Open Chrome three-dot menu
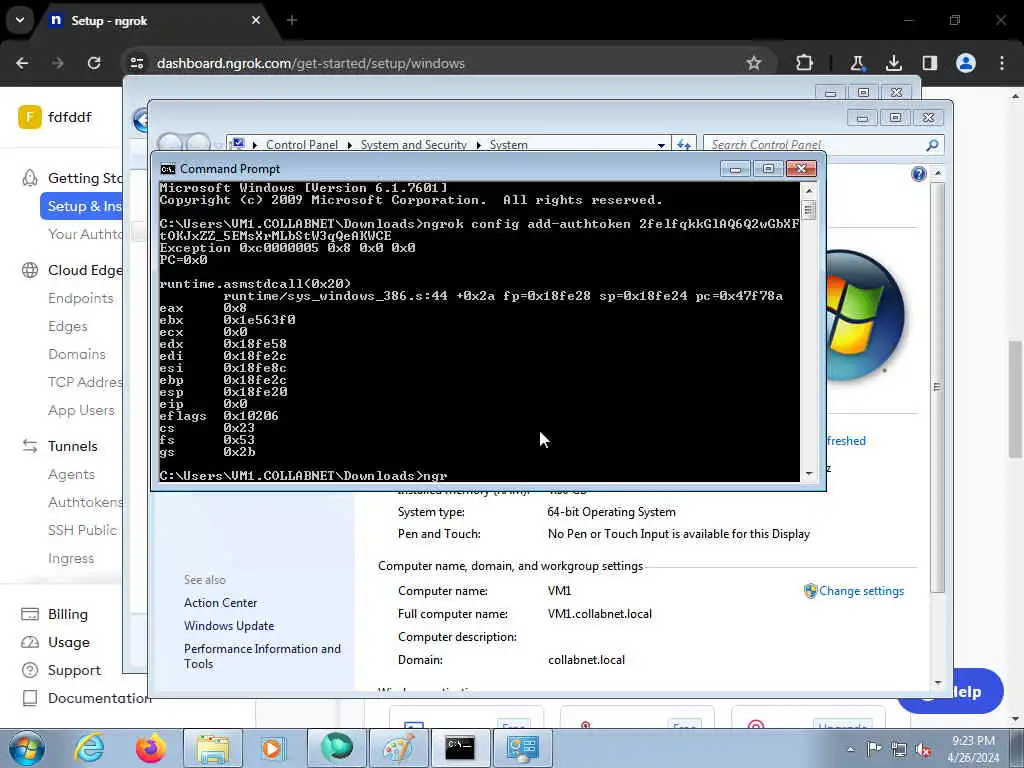Viewport: 1024px width, 768px height. coord(1002,63)
